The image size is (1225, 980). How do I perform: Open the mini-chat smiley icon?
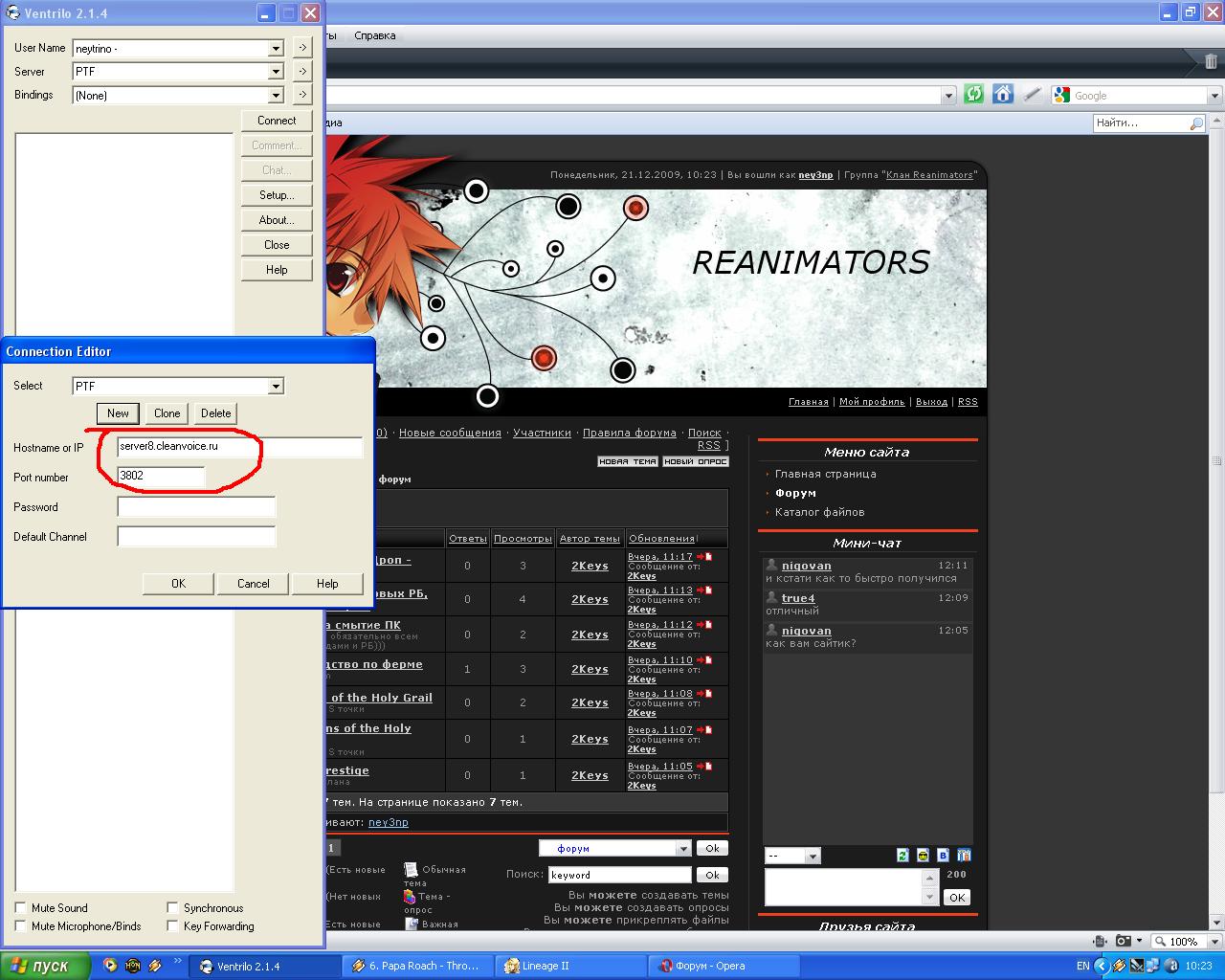click(923, 855)
